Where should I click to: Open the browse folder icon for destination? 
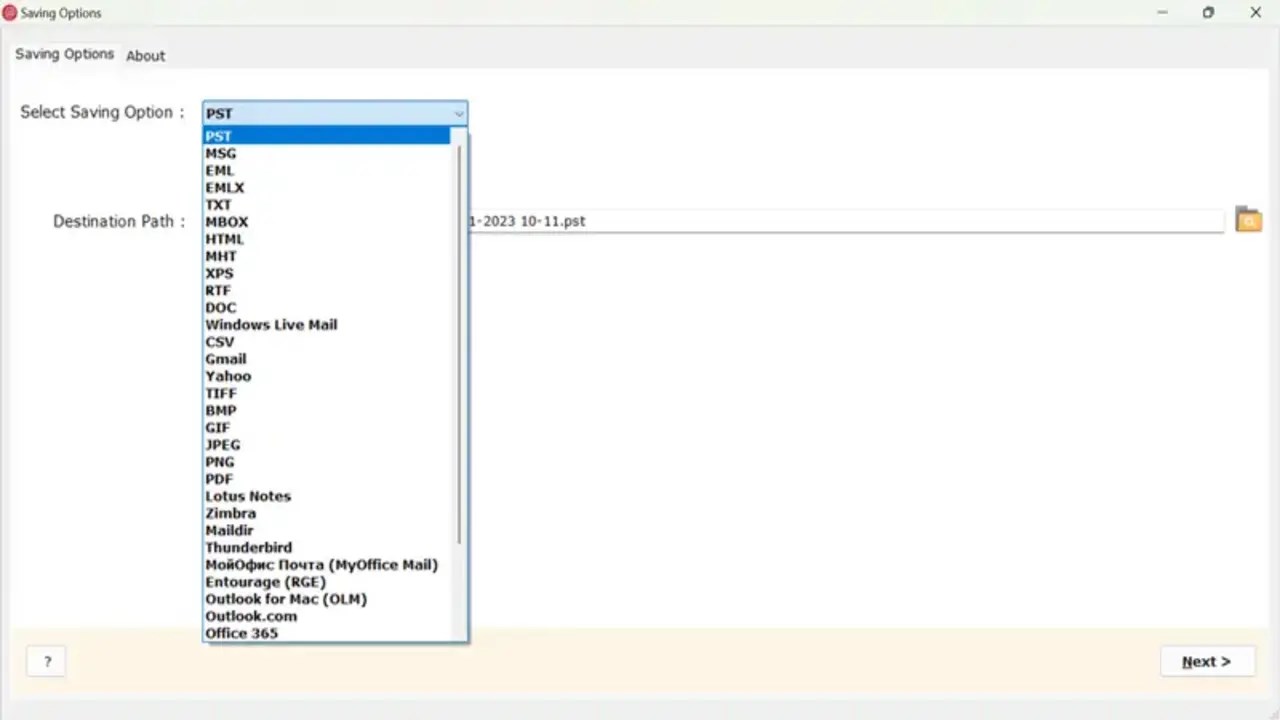coord(1248,220)
